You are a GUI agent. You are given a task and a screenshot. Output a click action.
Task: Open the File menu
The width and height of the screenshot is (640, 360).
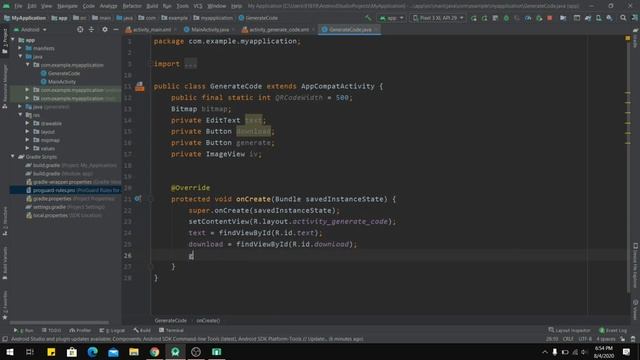[18, 6]
